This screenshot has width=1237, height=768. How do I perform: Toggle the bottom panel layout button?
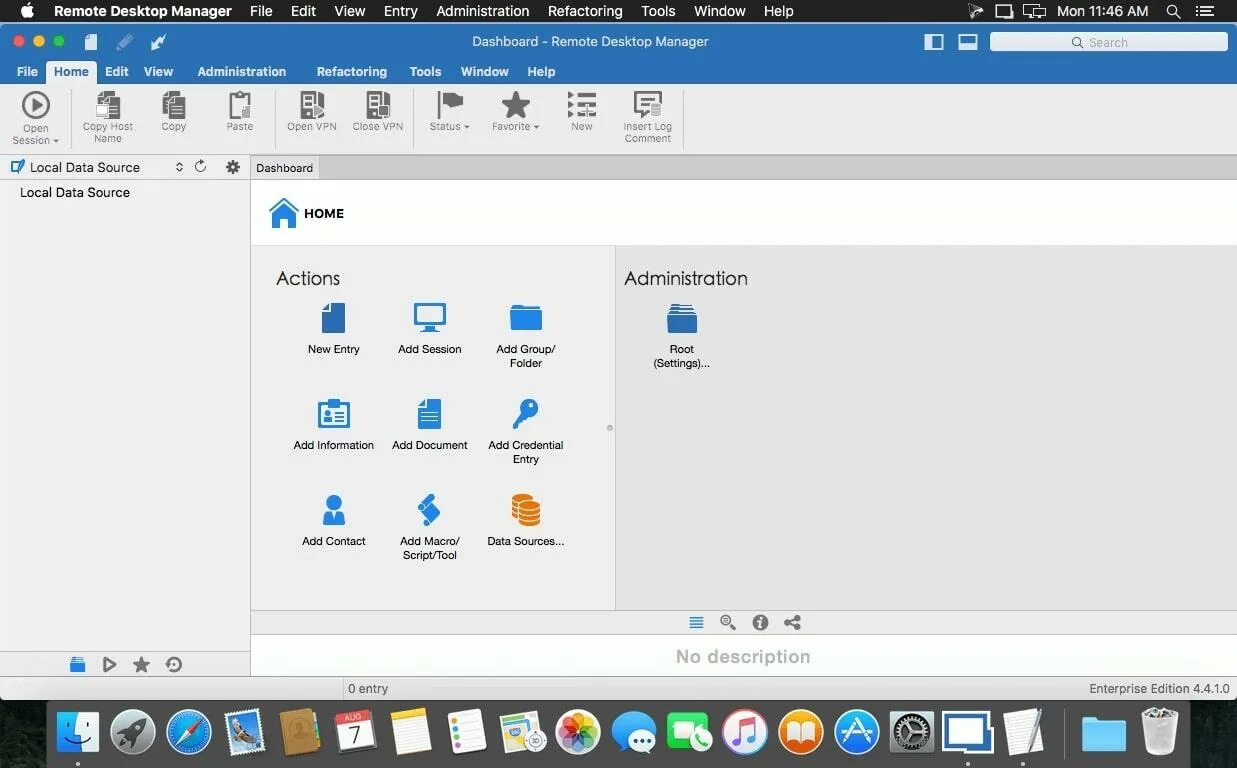(967, 42)
